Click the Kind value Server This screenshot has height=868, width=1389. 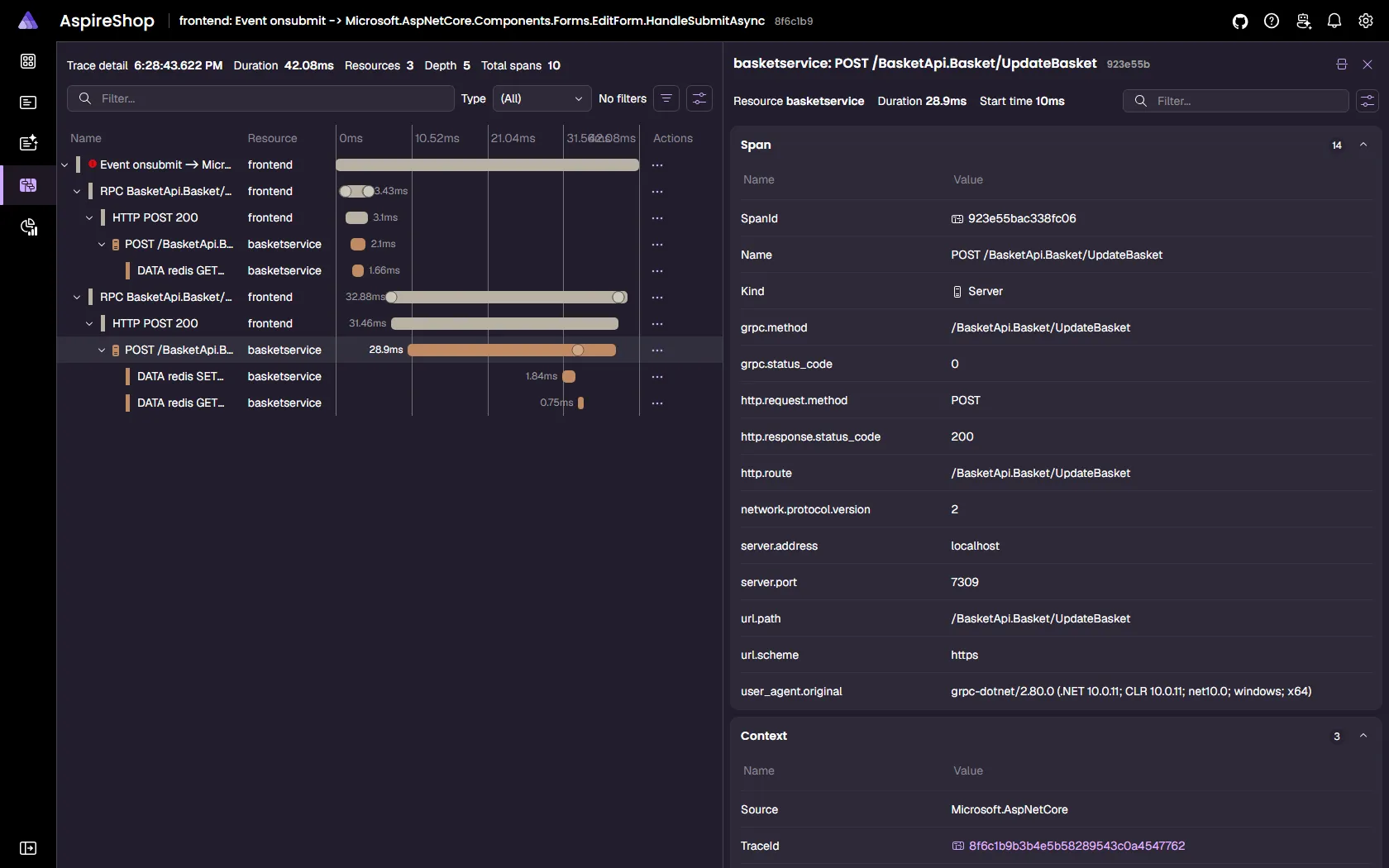pos(986,292)
